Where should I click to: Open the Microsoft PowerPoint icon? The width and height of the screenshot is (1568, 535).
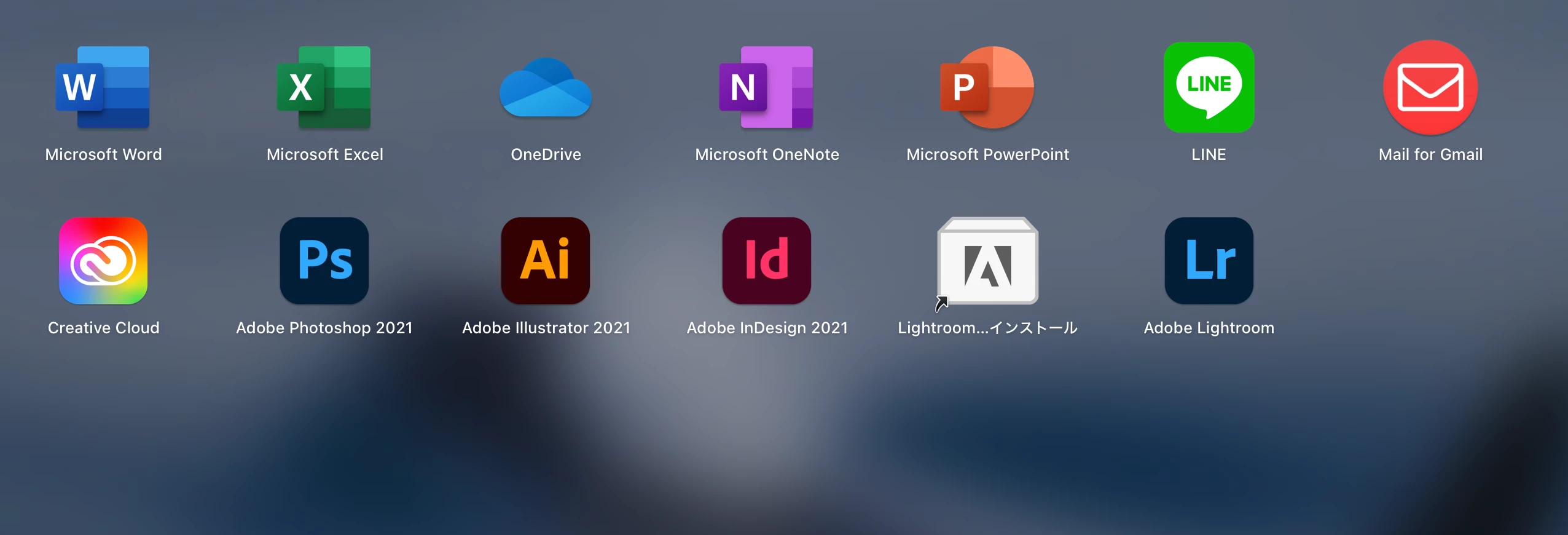987,87
